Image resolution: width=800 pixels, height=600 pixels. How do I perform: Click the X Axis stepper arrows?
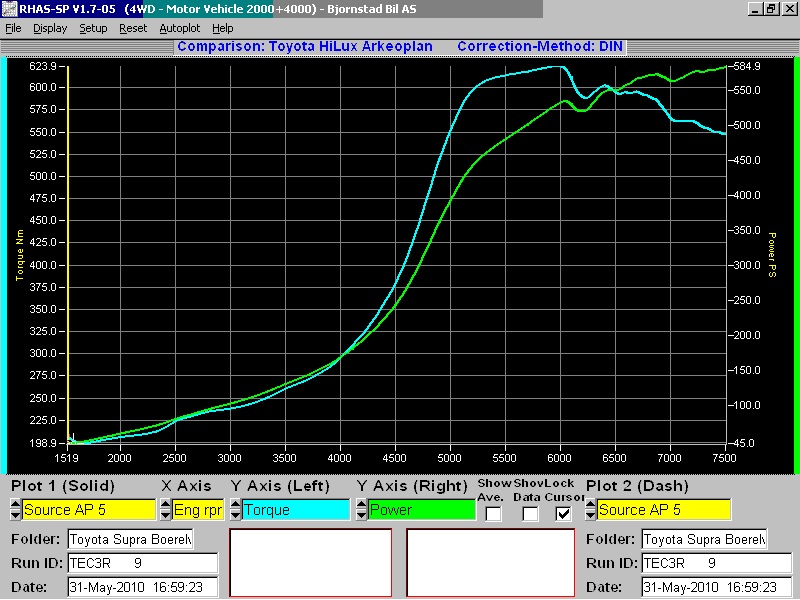[x=166, y=510]
